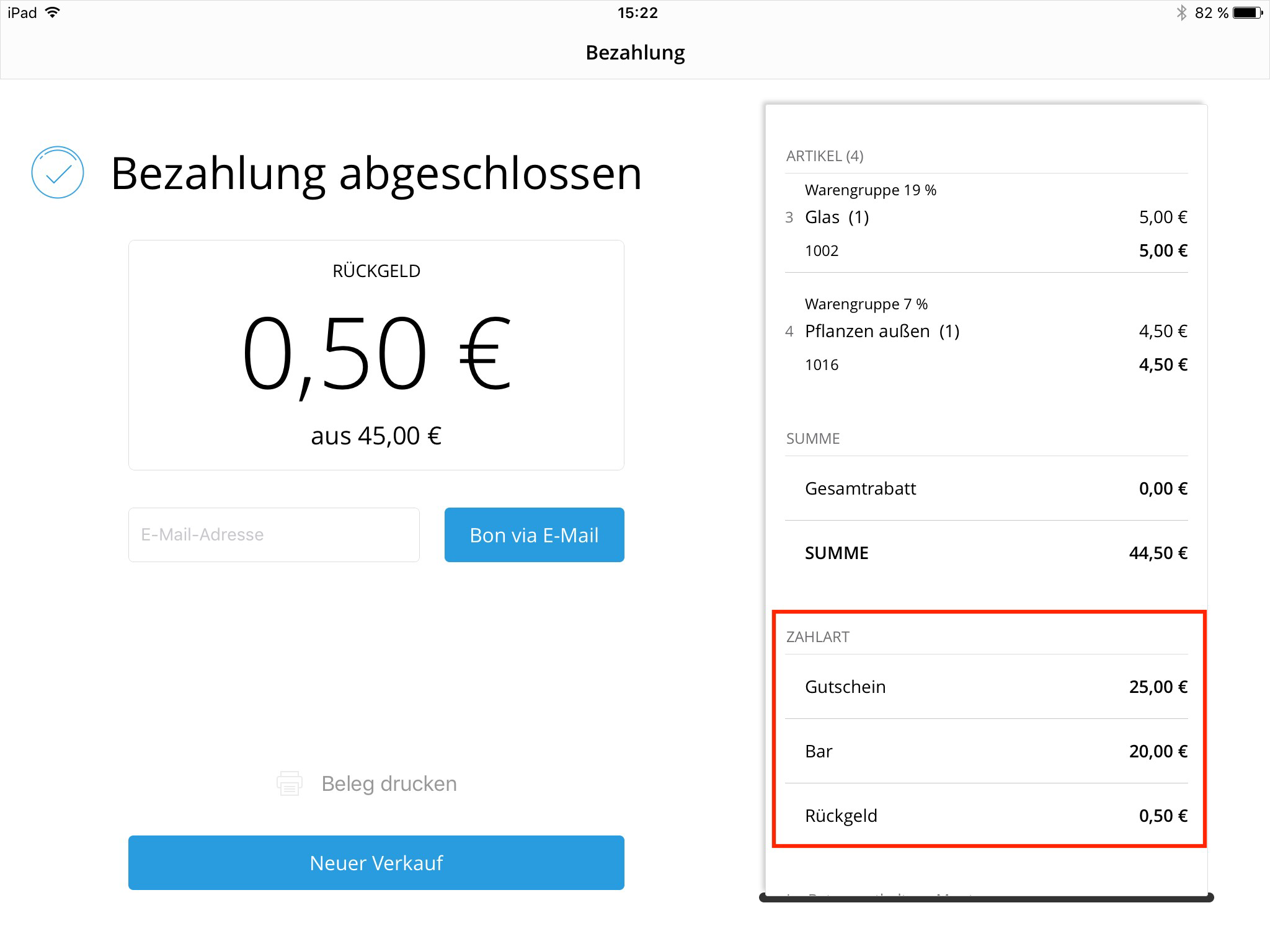This screenshot has height=952, width=1270.
Task: Click the ARTIKEL (4) section header
Action: [825, 156]
